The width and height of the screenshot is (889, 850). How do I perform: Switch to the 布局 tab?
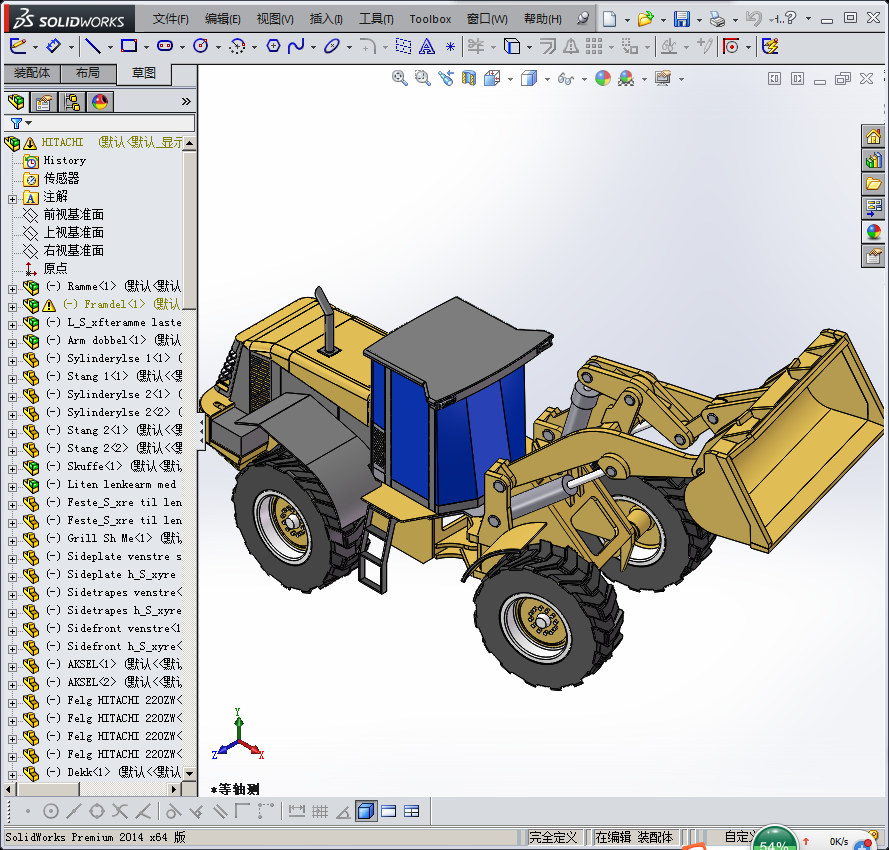click(88, 73)
